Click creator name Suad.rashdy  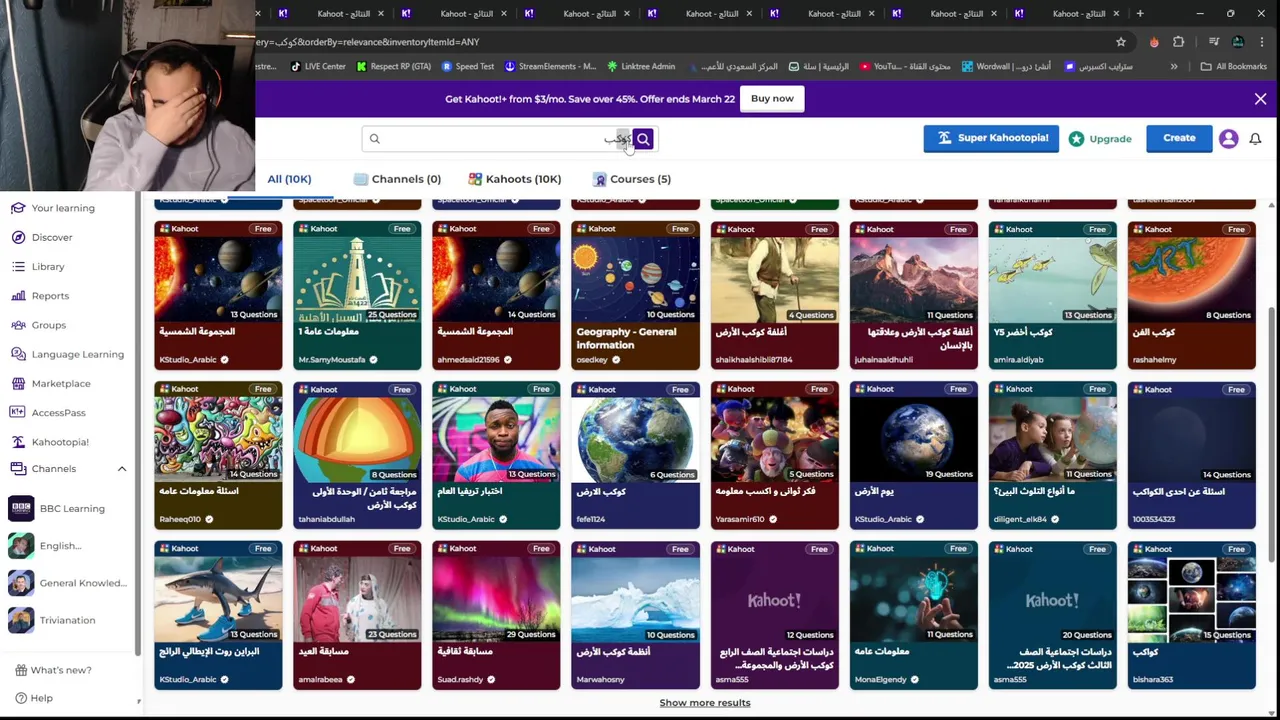click(x=460, y=679)
